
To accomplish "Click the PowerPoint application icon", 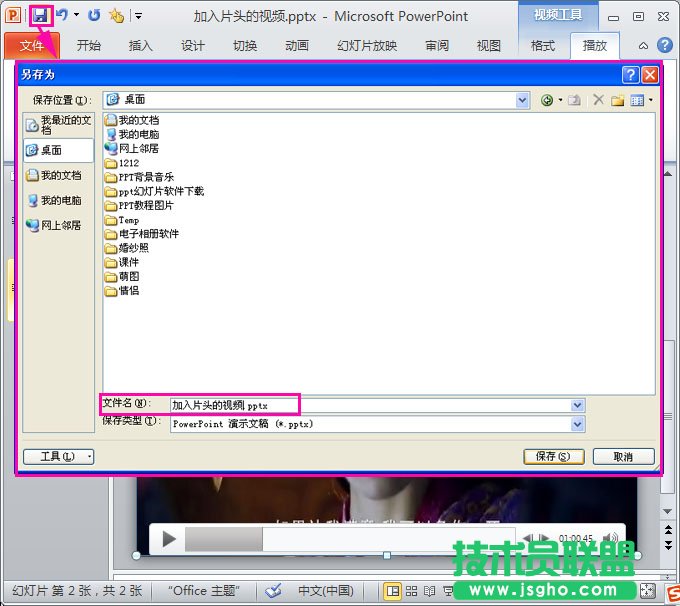I will tap(13, 16).
